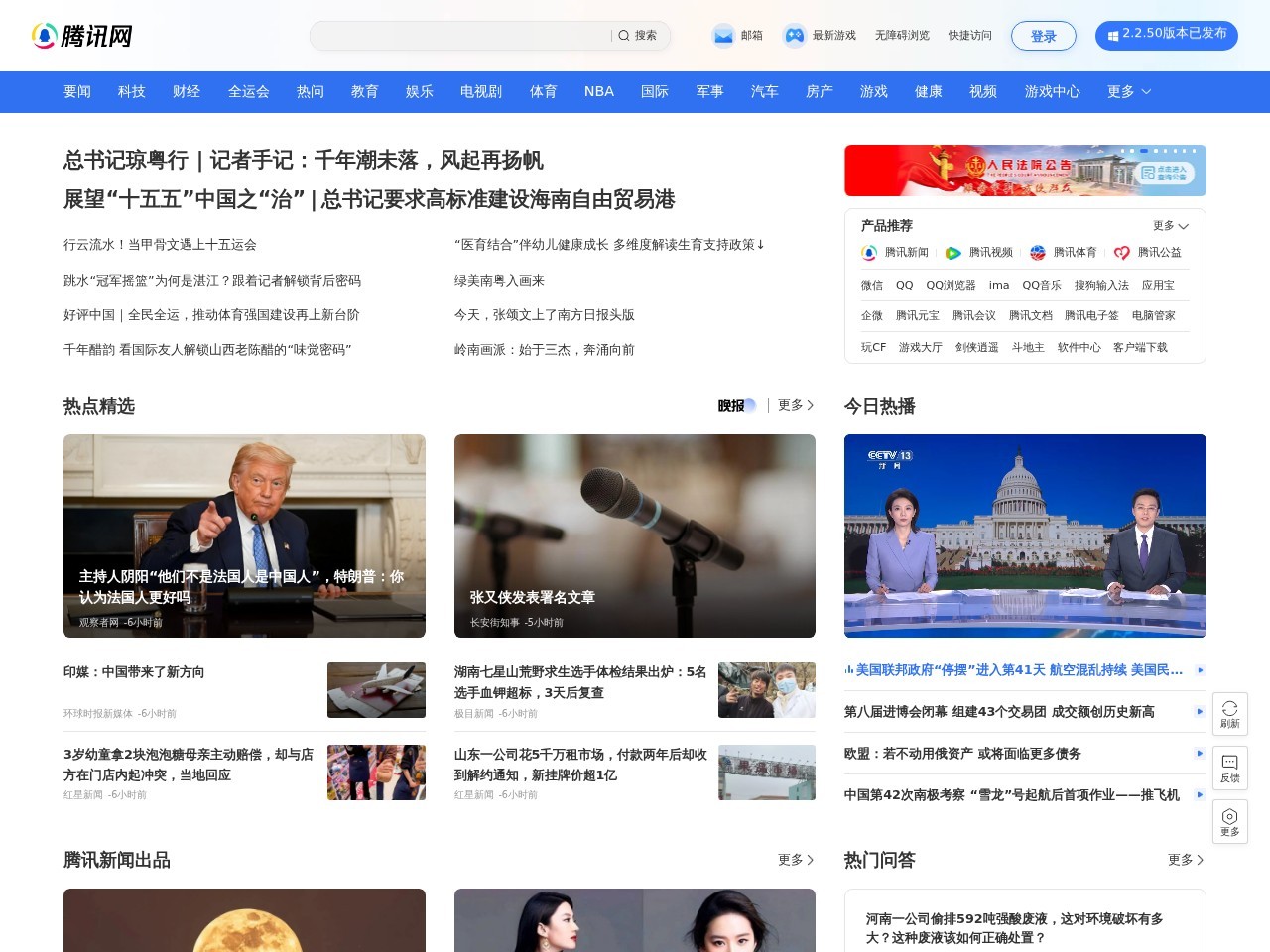Click the 登录 login button
Image resolution: width=1270 pixels, height=952 pixels.
pyautogui.click(x=1044, y=36)
